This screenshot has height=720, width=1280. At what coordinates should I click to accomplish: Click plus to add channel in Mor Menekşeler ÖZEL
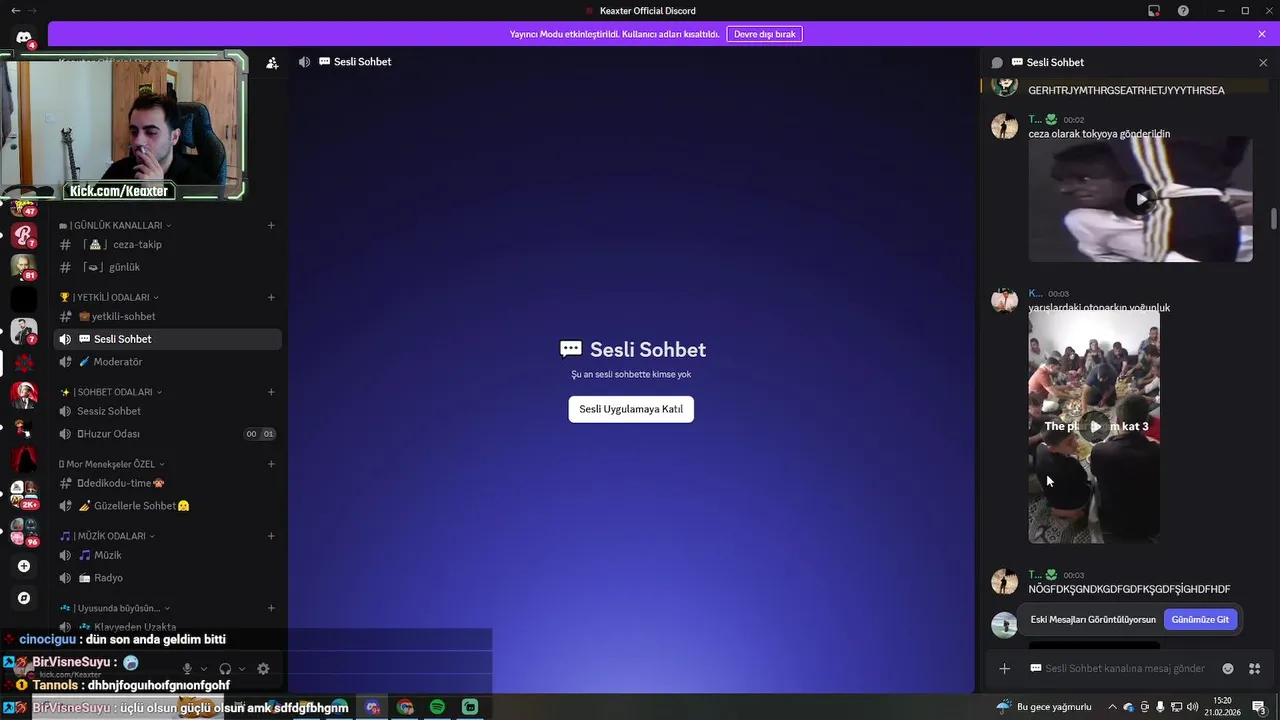point(271,464)
